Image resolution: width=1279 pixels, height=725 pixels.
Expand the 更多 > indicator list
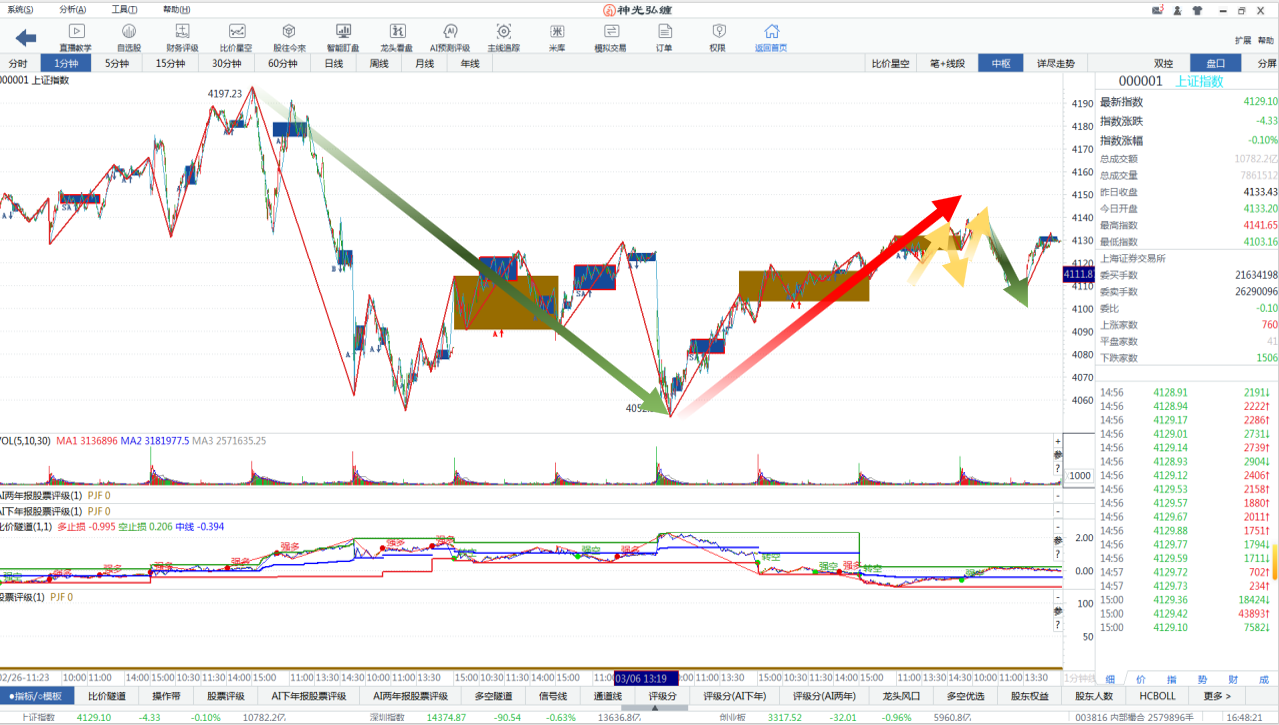pos(1217,696)
